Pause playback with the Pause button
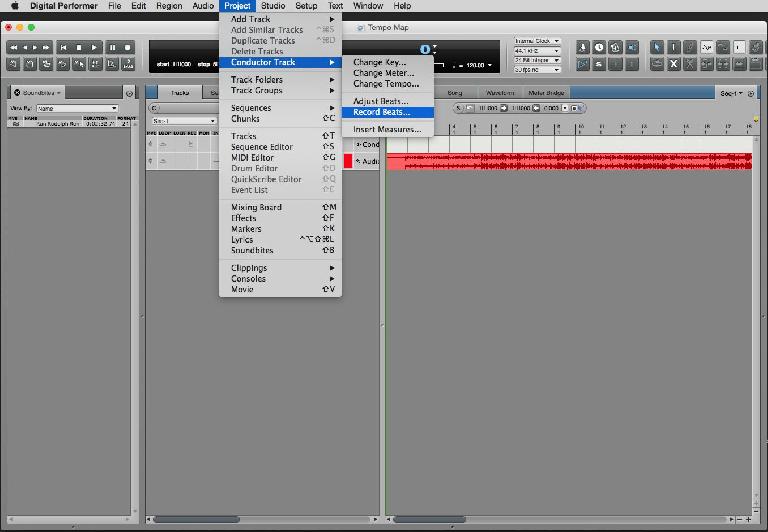Screen dimensions: 768x532 (112, 48)
